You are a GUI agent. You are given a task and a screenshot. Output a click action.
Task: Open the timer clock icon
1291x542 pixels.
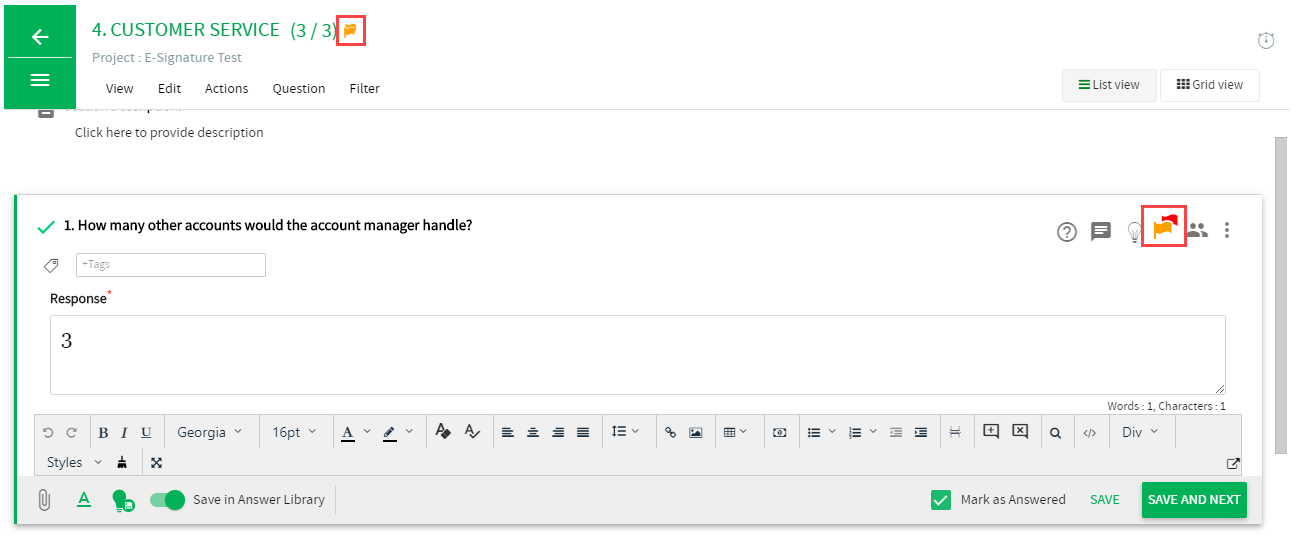tap(1266, 40)
